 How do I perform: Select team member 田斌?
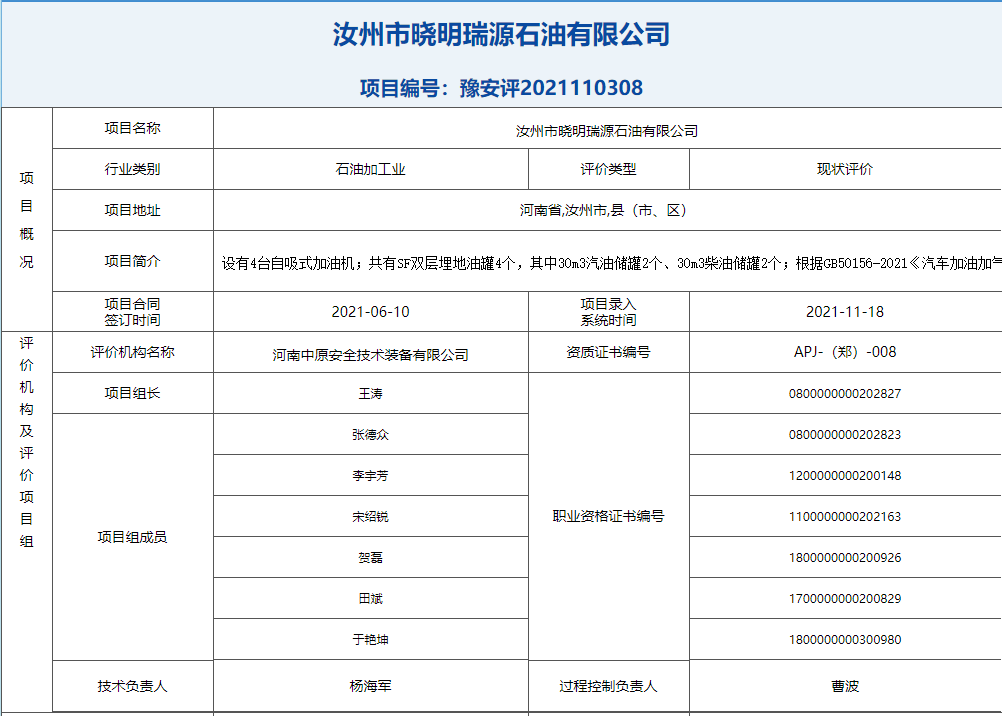[x=371, y=598]
